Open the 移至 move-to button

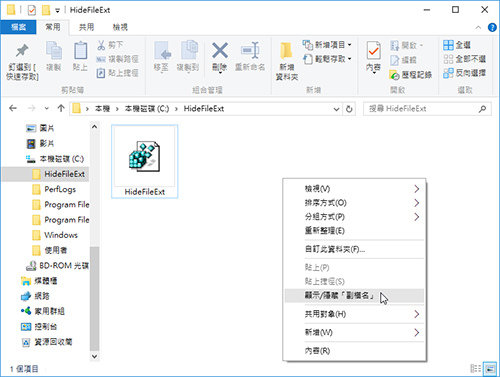point(162,57)
